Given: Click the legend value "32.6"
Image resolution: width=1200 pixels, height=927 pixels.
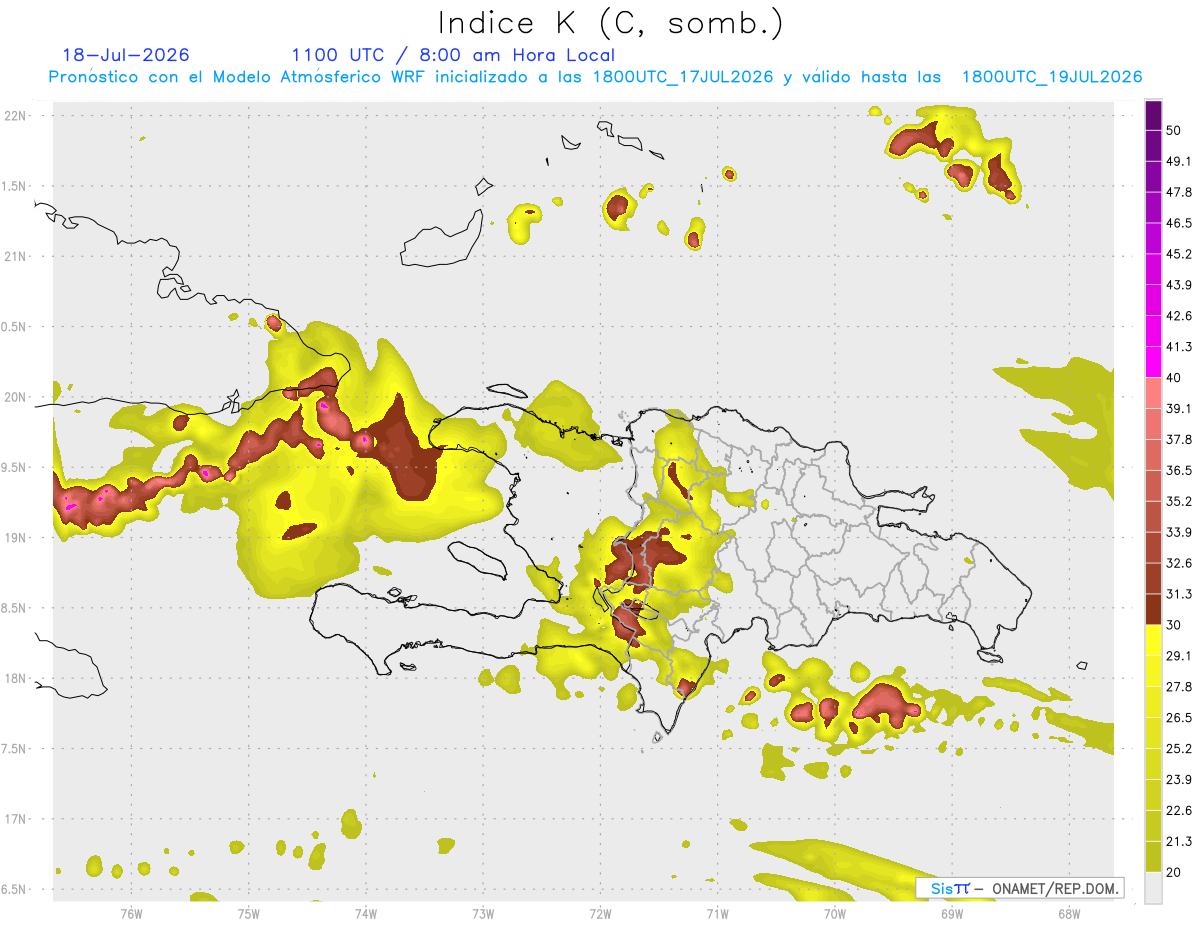Looking at the screenshot, I should (x=1178, y=563).
